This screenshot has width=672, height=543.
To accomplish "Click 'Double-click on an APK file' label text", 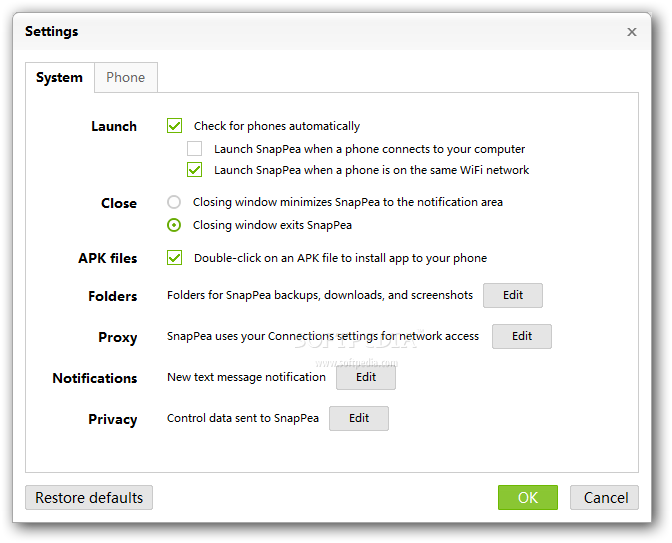I will coord(340,258).
